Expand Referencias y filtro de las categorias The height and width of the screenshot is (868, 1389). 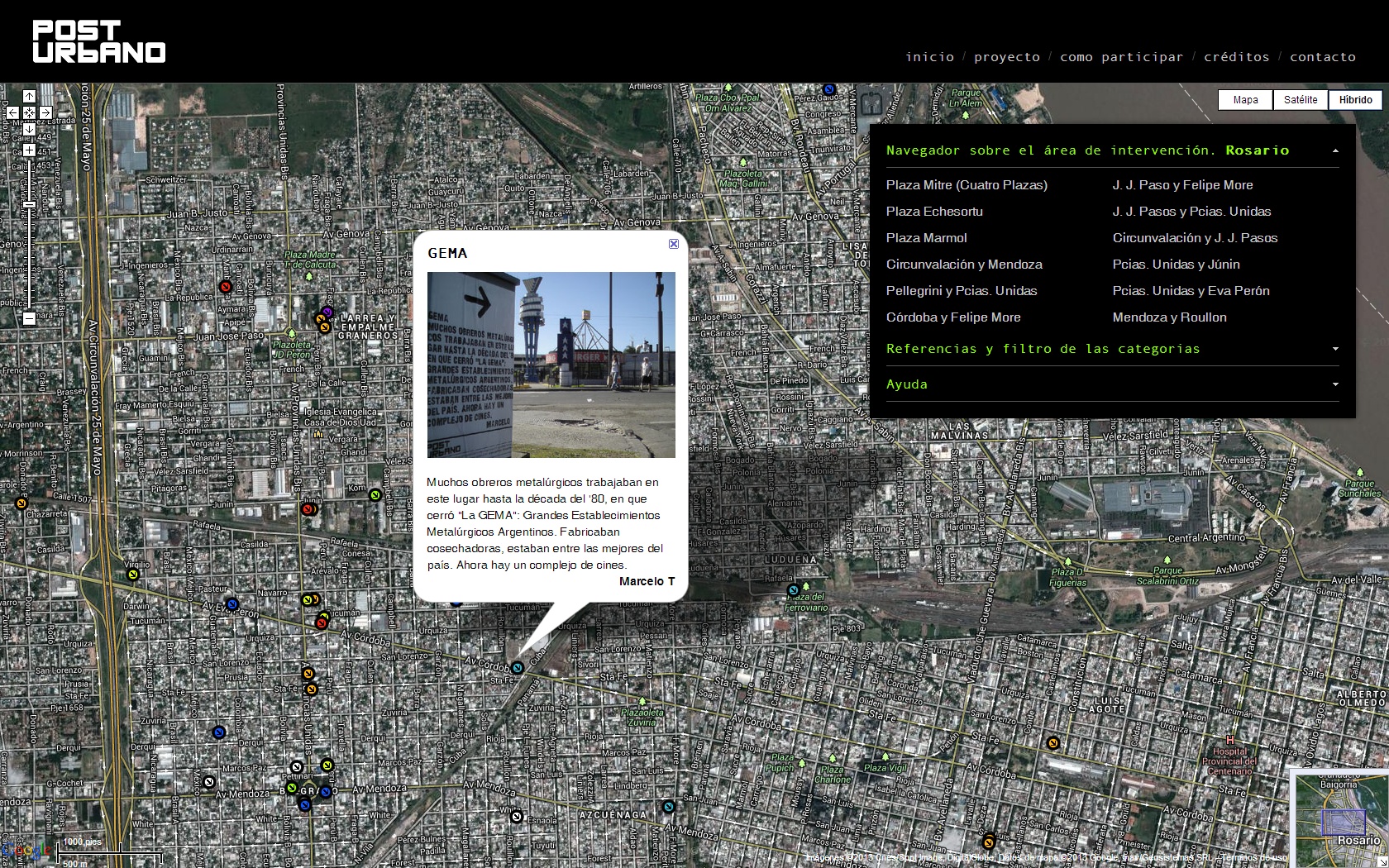(x=1335, y=350)
